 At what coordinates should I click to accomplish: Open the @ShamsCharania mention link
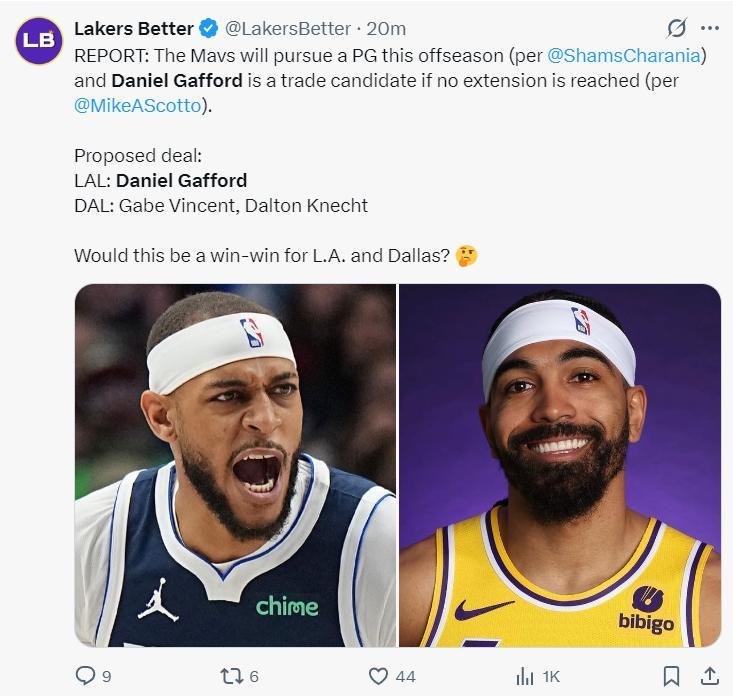tap(632, 54)
